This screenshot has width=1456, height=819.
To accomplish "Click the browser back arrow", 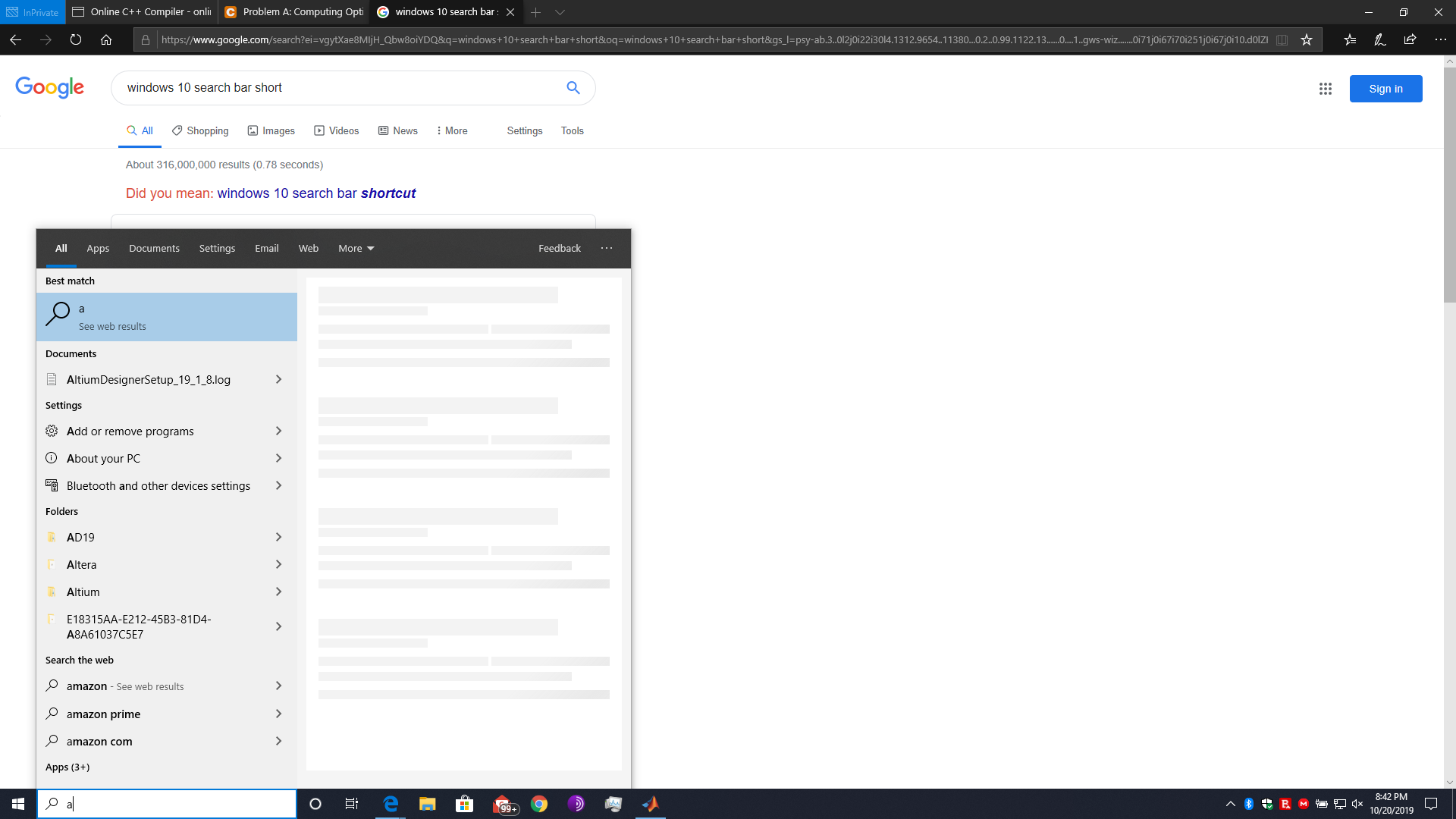I will pyautogui.click(x=15, y=39).
